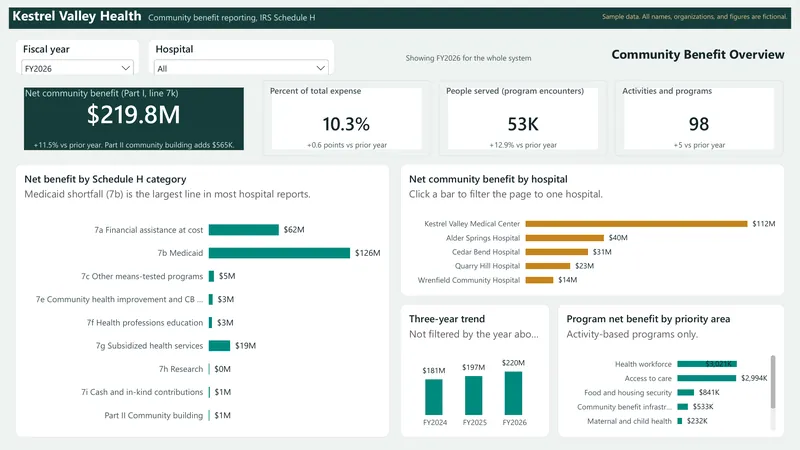Click '7i Cash and in-kind contributions' label
The image size is (800, 450).
click(x=142, y=392)
